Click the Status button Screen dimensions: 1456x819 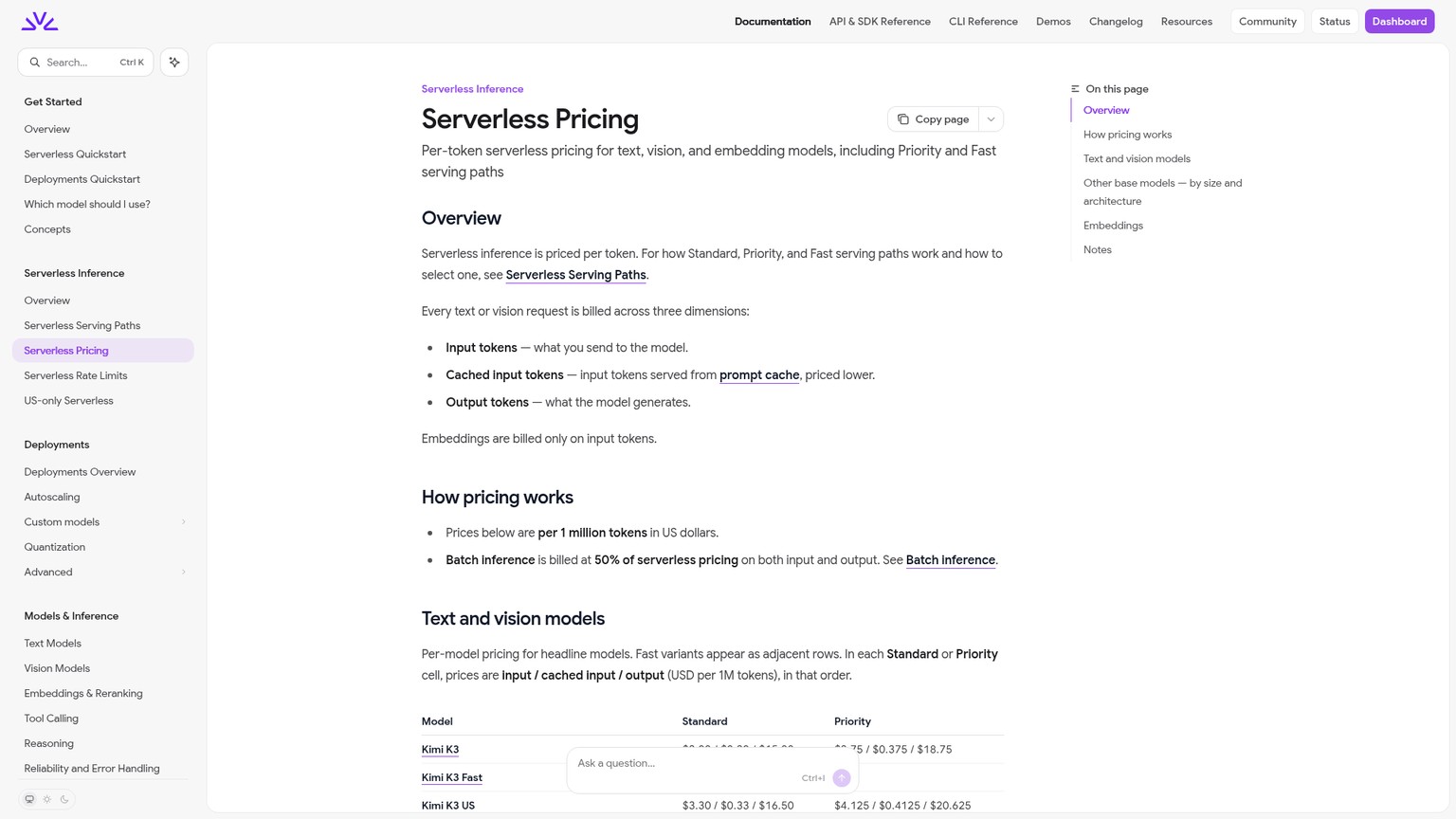click(1335, 21)
